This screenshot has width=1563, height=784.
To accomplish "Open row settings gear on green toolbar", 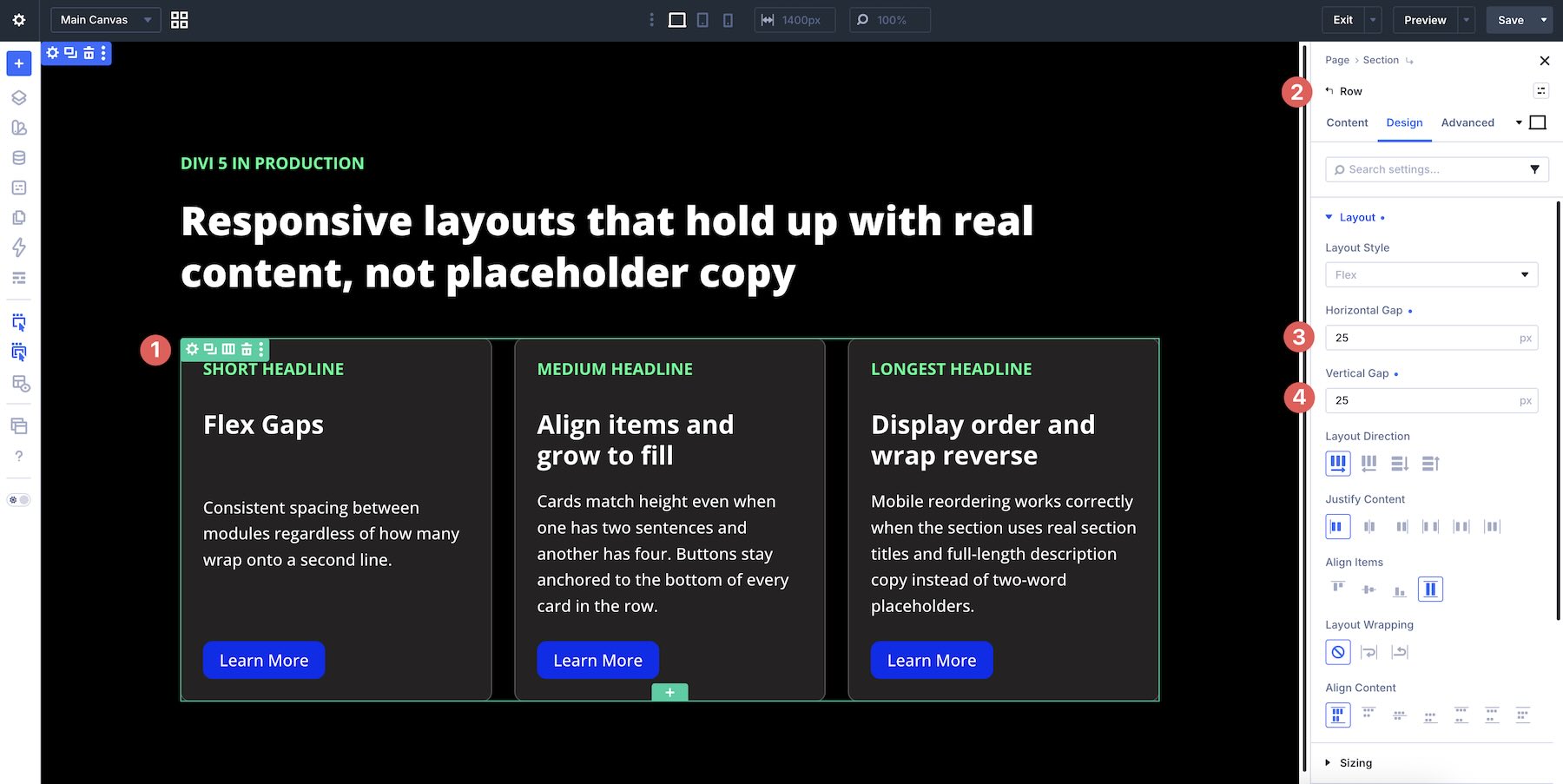I will [192, 349].
